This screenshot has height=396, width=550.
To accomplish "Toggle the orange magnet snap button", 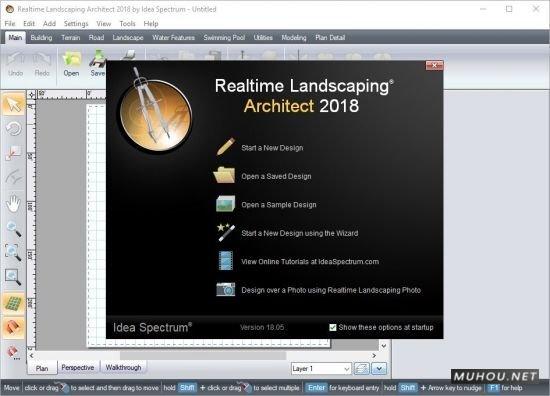I will click(x=13, y=328).
